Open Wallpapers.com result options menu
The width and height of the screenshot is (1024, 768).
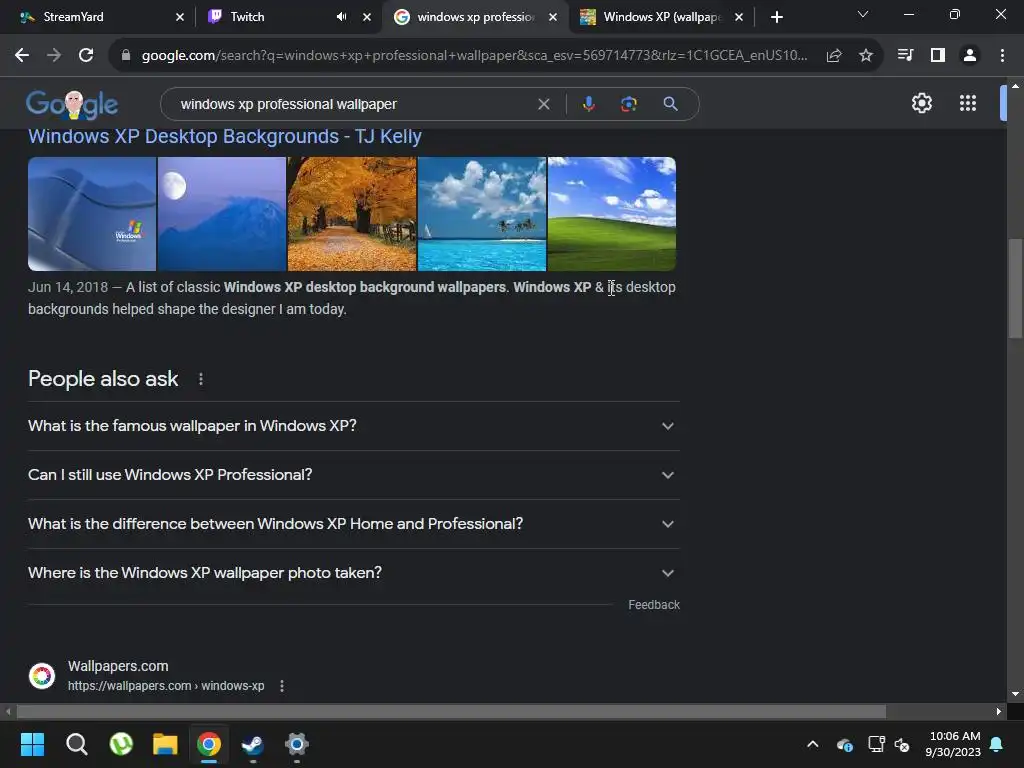pos(281,686)
